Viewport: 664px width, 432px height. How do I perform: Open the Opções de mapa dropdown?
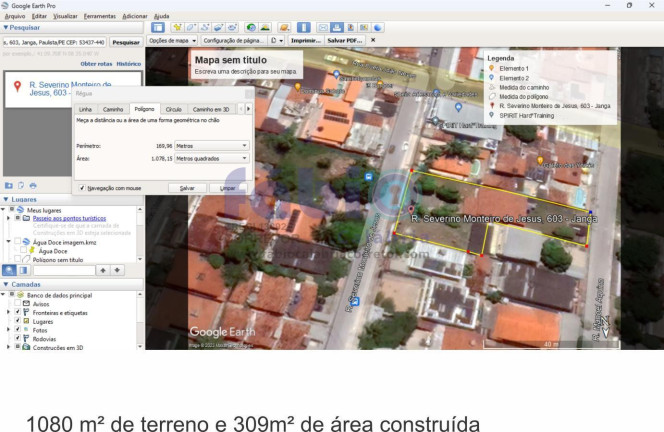click(x=173, y=40)
